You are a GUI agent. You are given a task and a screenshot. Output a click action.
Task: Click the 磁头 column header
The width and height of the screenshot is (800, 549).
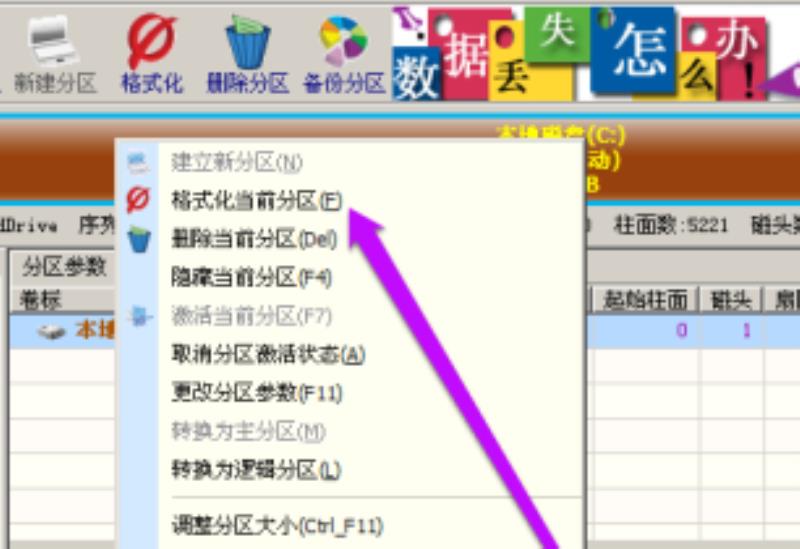click(x=731, y=300)
